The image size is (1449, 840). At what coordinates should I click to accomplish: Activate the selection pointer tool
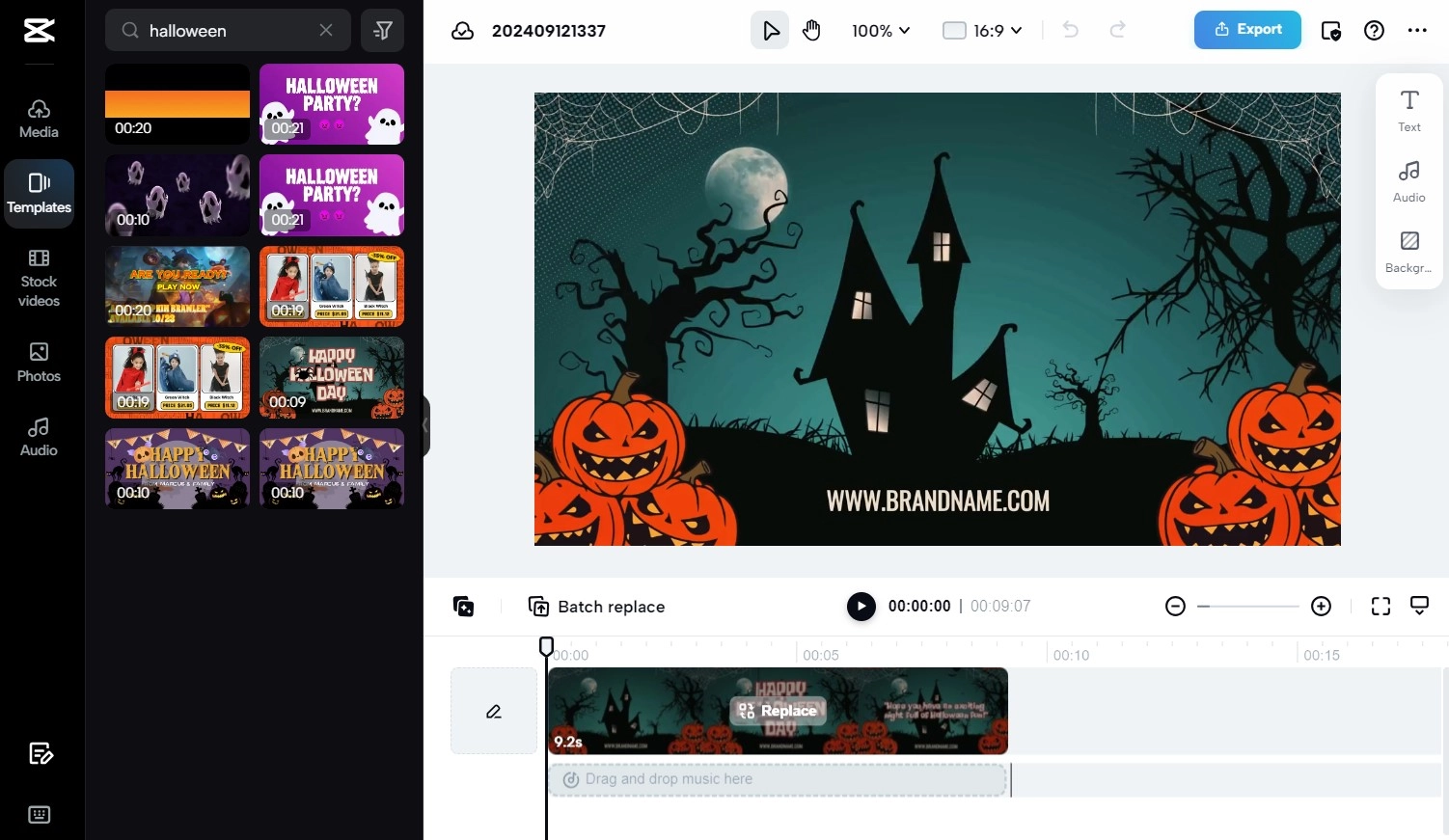tap(770, 31)
